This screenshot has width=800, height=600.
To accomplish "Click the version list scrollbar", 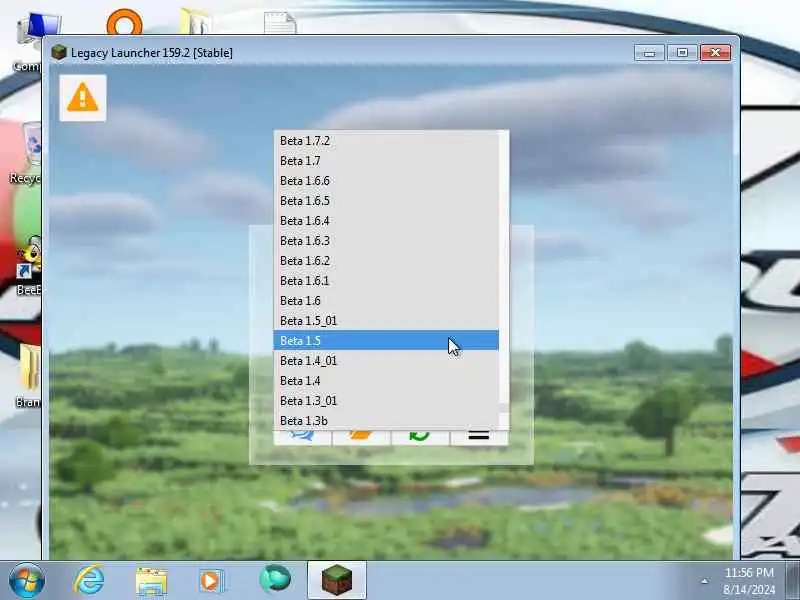I will point(504,280).
